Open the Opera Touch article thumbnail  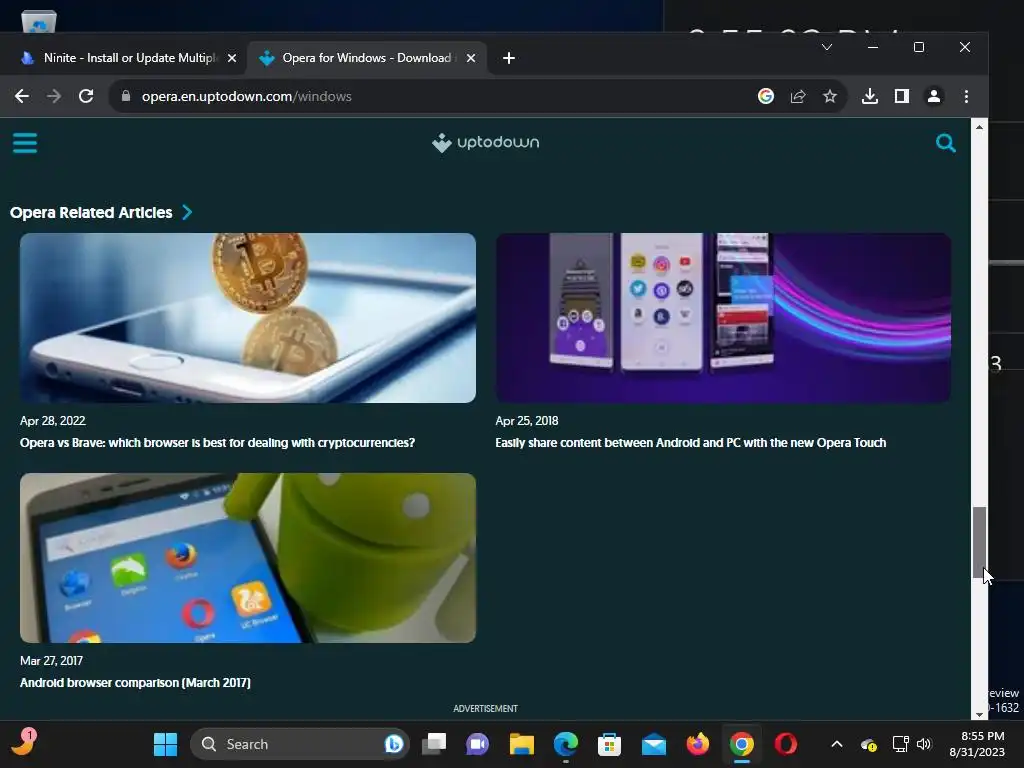point(723,318)
